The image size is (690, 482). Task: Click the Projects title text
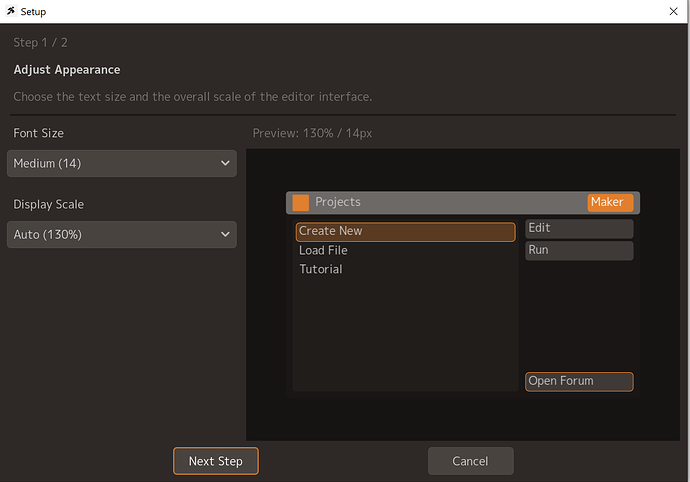[x=338, y=202]
